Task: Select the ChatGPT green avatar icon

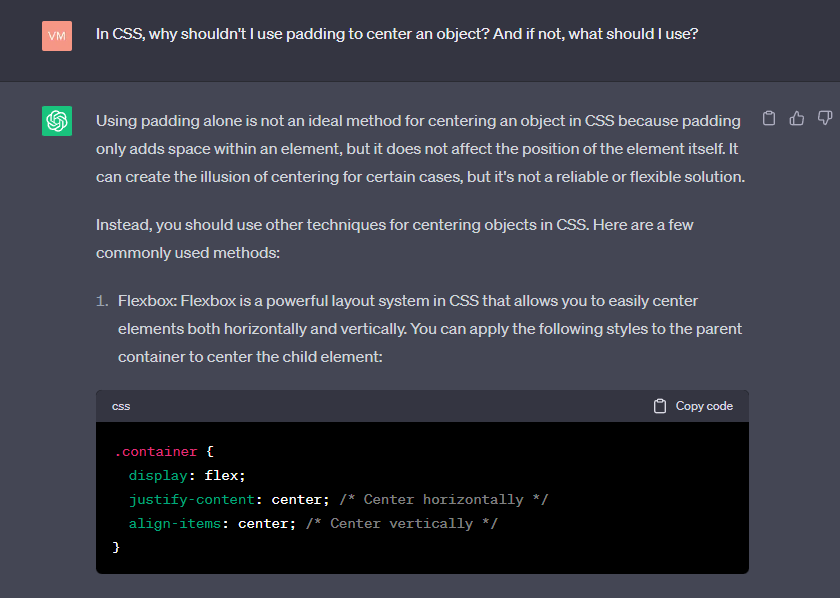Action: [57, 119]
